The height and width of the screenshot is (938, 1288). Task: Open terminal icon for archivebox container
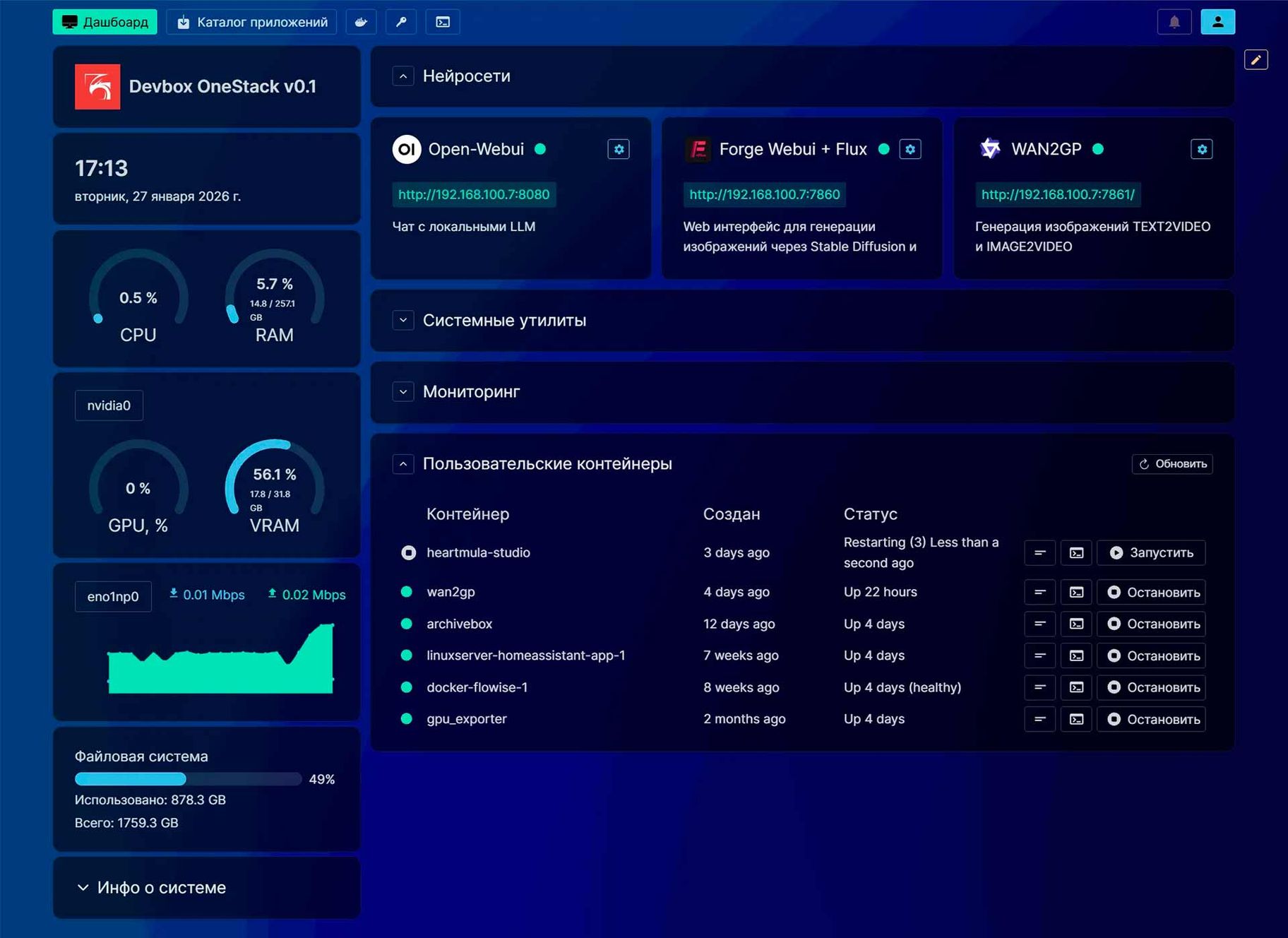click(x=1076, y=624)
